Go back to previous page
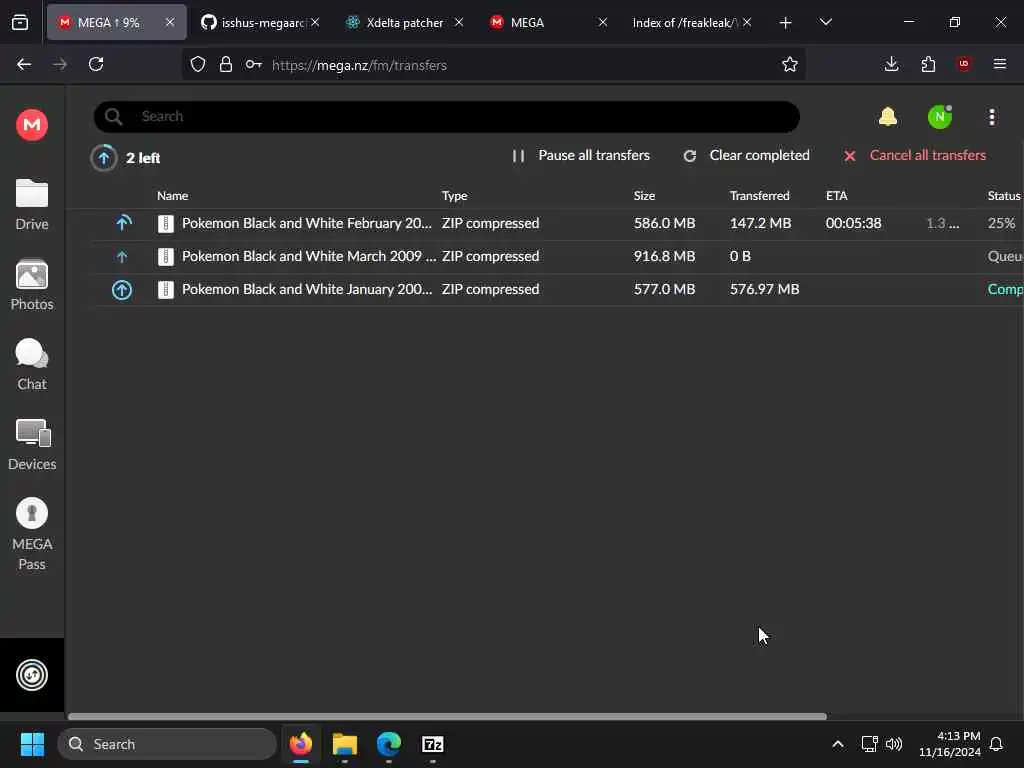Viewport: 1024px width, 768px height. (24, 64)
